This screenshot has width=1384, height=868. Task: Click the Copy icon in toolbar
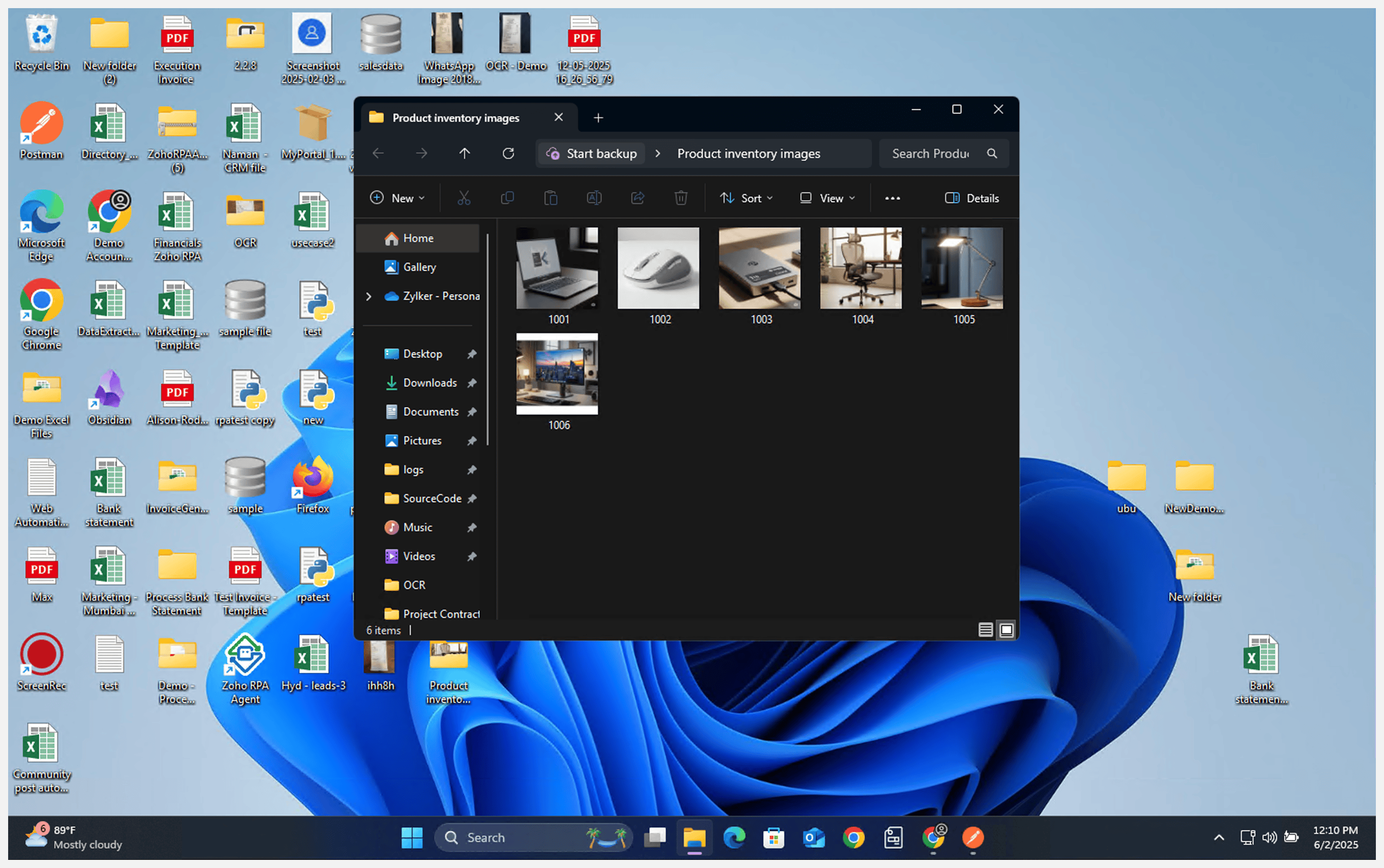pyautogui.click(x=507, y=198)
